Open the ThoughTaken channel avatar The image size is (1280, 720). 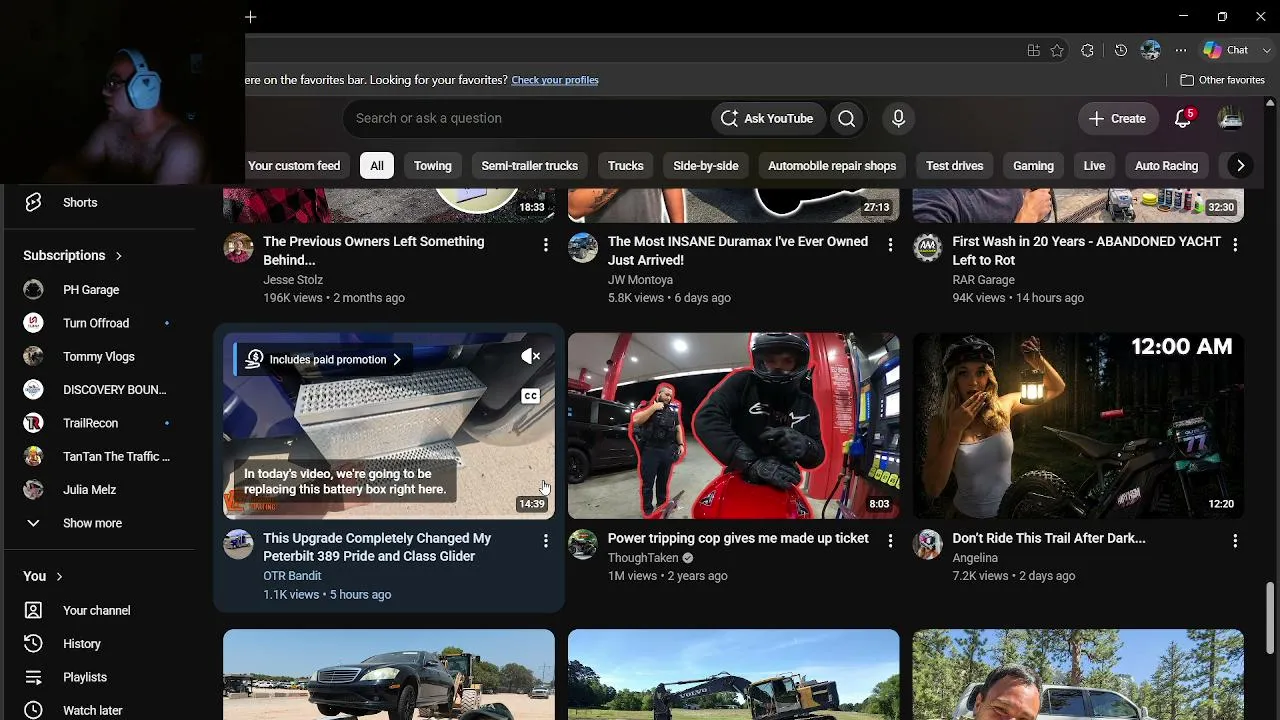[583, 545]
